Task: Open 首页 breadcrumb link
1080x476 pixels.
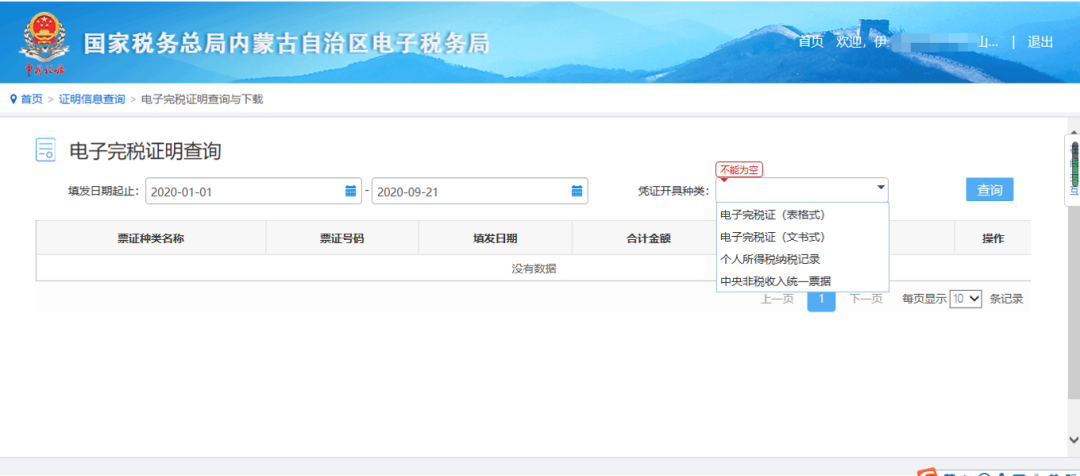Action: coord(31,99)
